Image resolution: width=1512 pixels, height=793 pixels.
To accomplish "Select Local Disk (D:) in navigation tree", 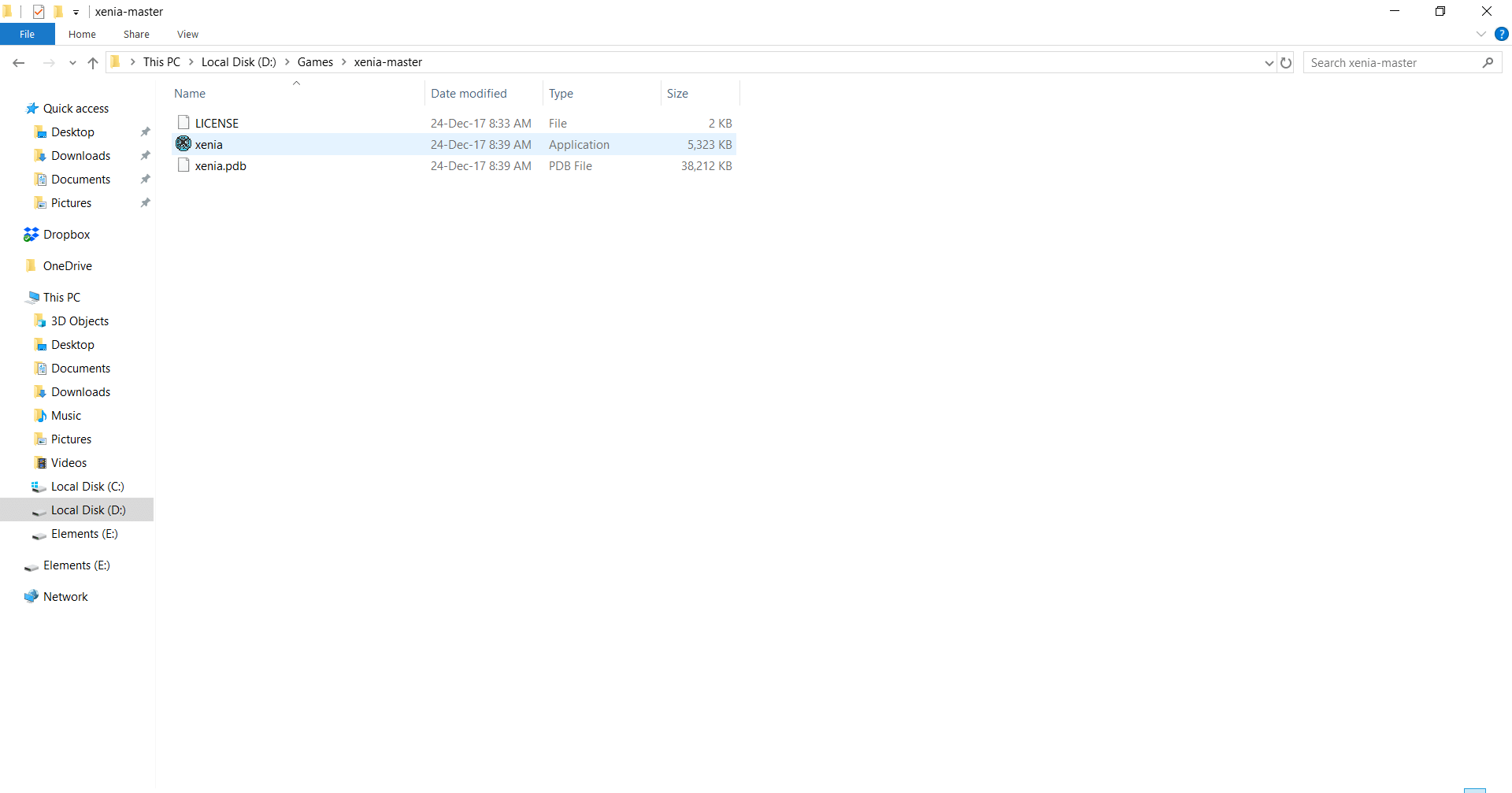I will point(76,510).
